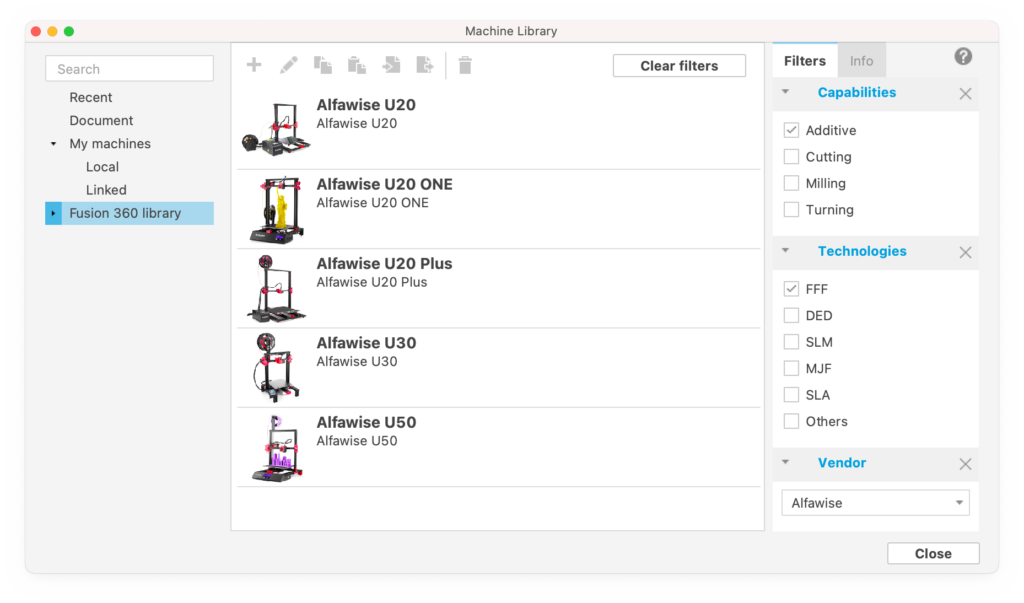The image size is (1024, 603).
Task: Click the Technologies section heading
Action: 862,252
